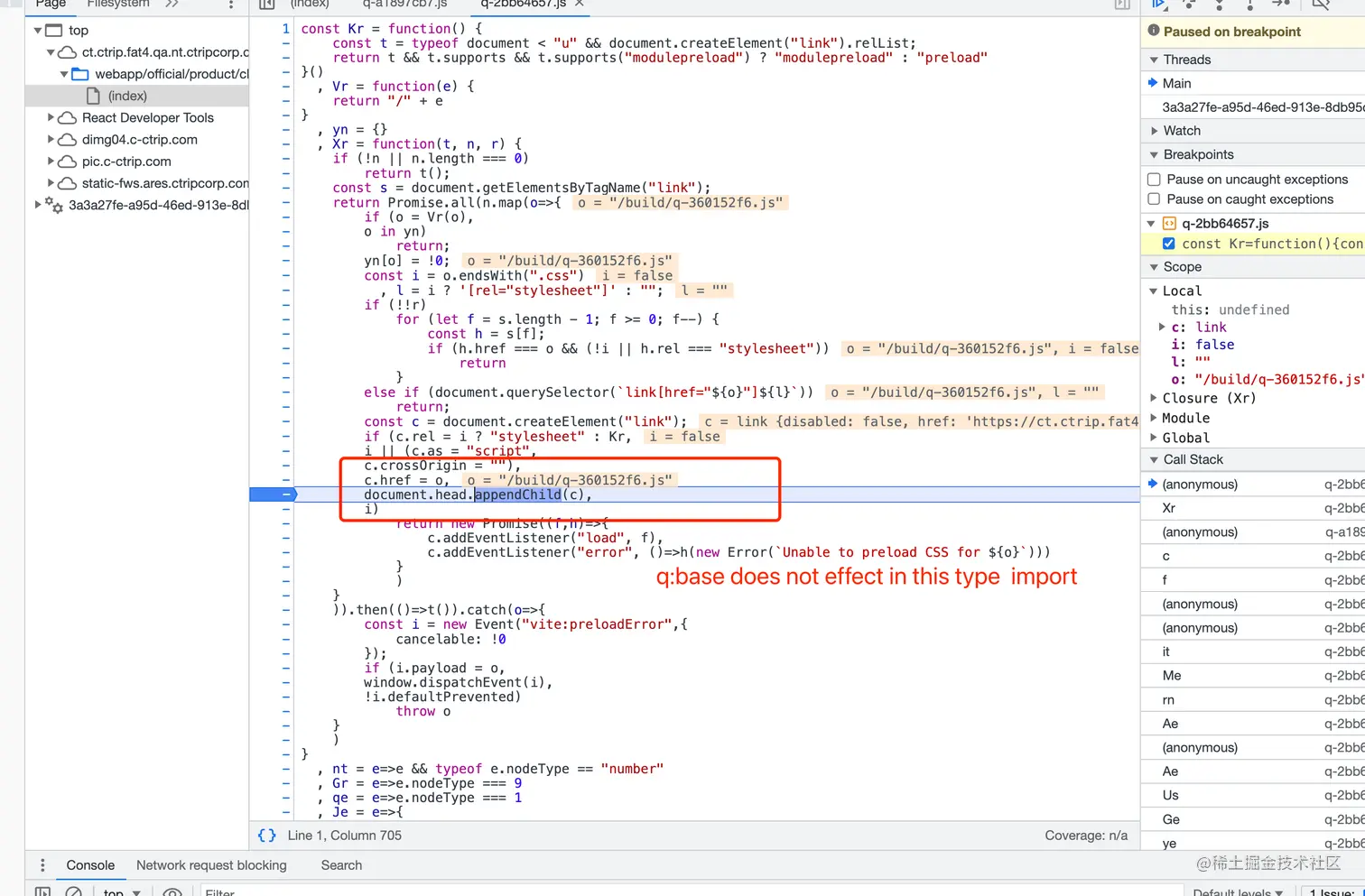
Task: Collapse the Scope section
Action: coord(1154,267)
